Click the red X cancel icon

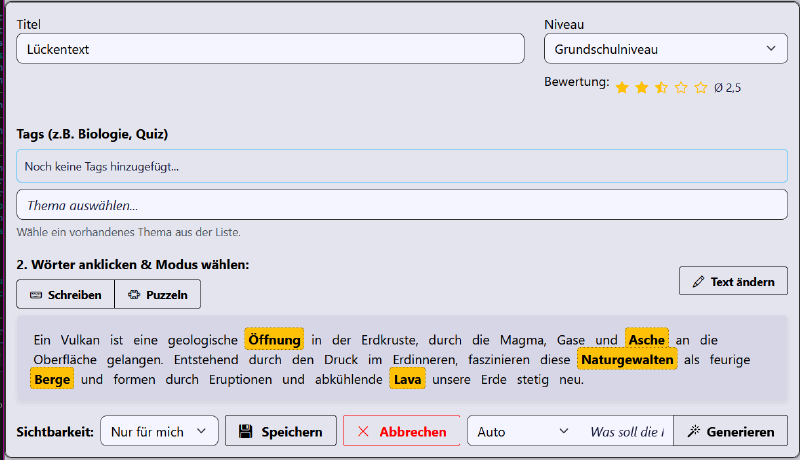coord(363,431)
